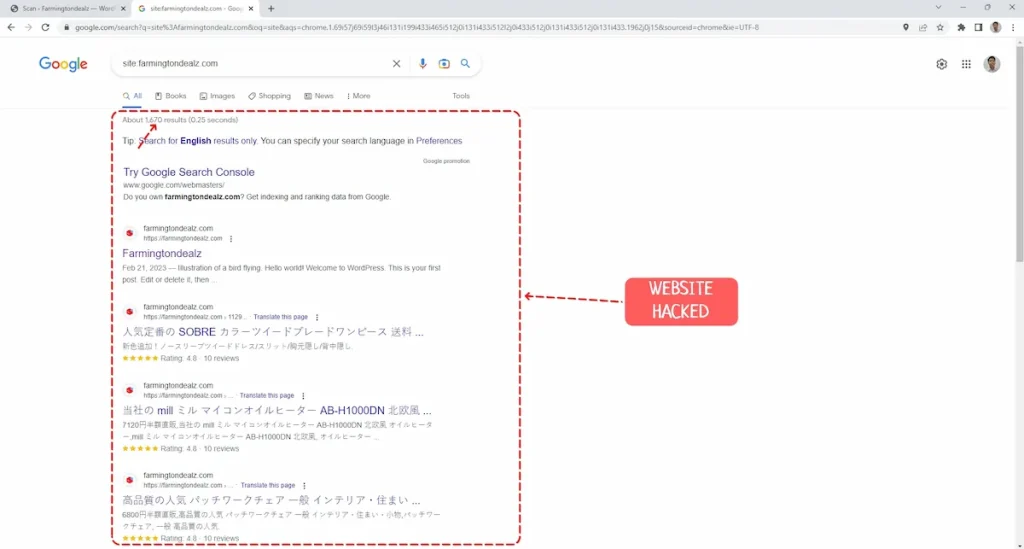
Task: Open tab search chevron in title bar
Action: [938, 7]
